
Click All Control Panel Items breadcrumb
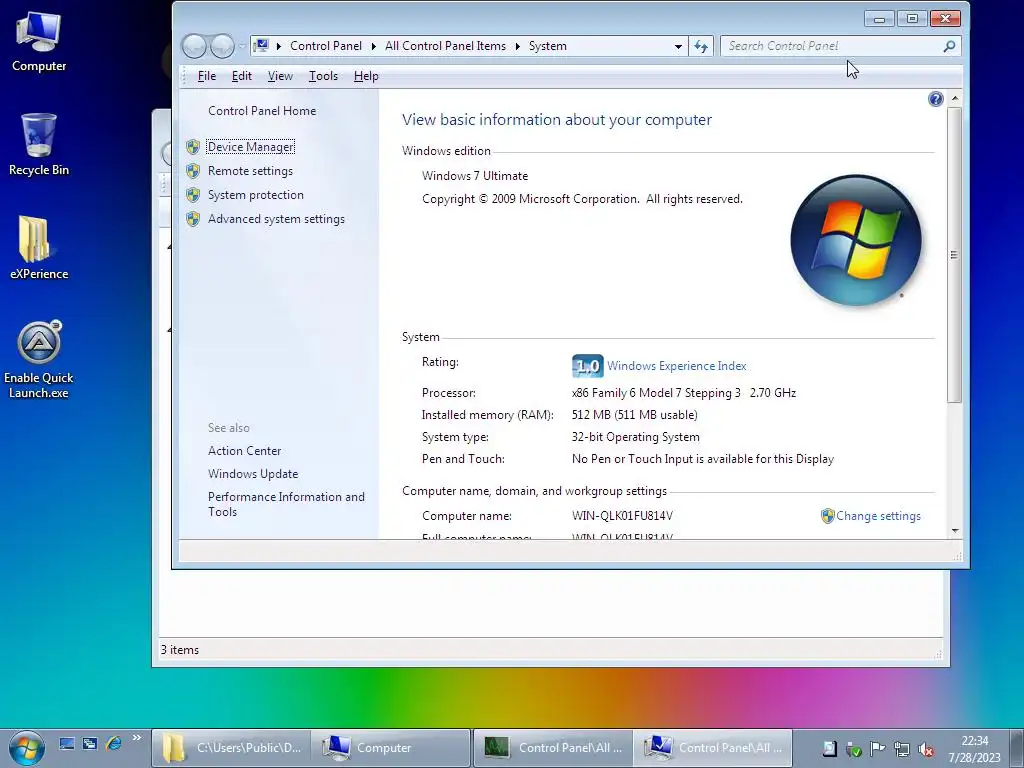(x=445, y=46)
